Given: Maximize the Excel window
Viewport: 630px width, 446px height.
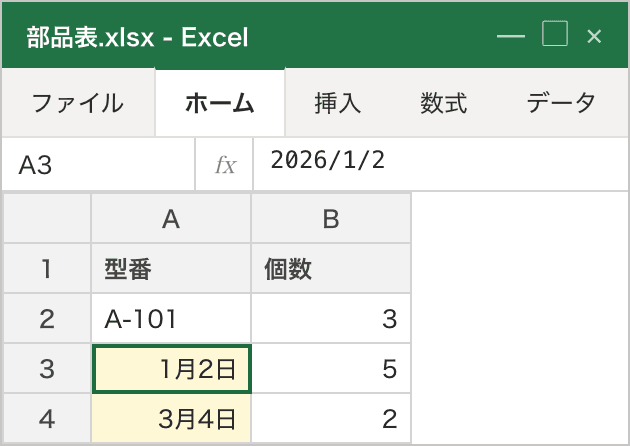Looking at the screenshot, I should pyautogui.click(x=555, y=34).
